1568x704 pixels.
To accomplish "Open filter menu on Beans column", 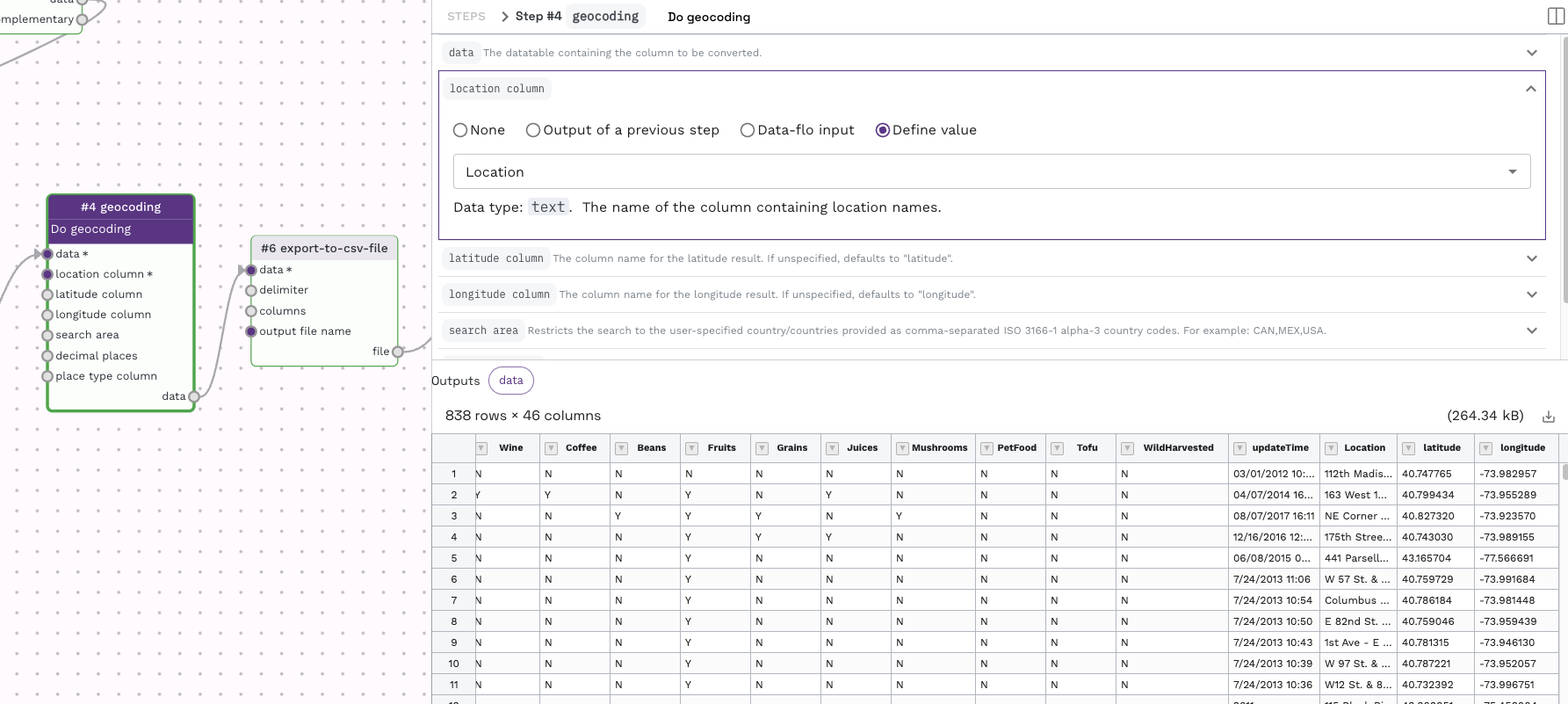I will coord(621,448).
